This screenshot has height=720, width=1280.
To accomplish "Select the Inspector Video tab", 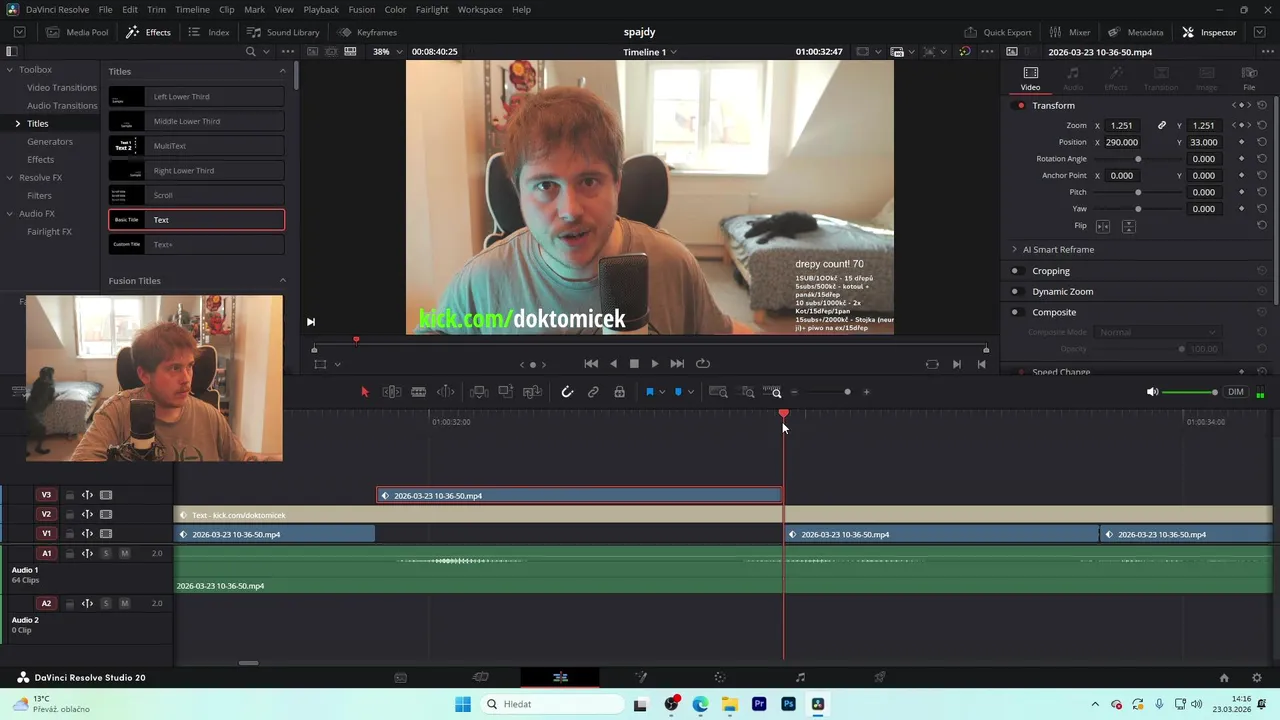I will click(1030, 79).
